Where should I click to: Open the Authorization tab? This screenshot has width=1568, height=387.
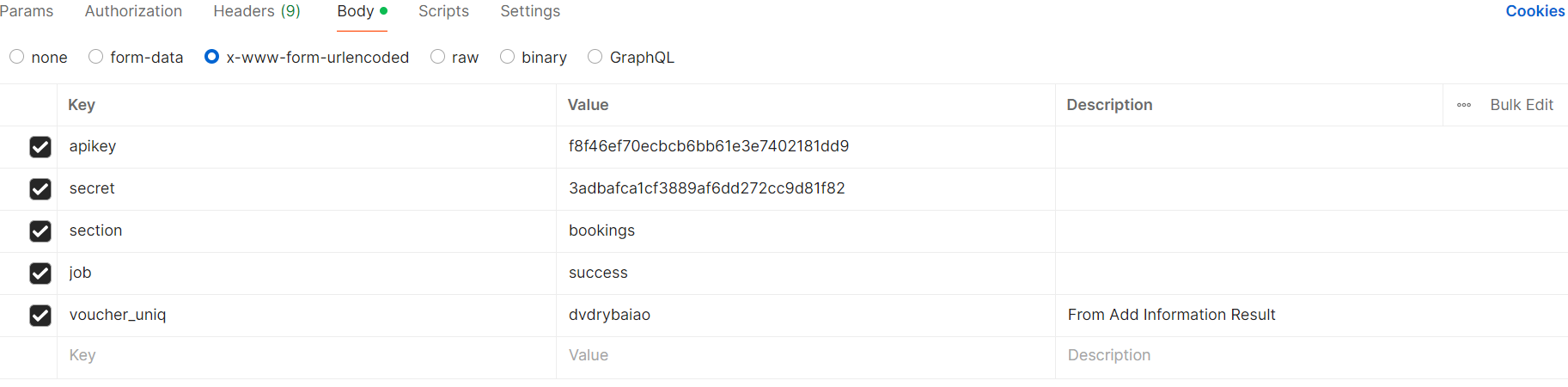click(x=133, y=11)
